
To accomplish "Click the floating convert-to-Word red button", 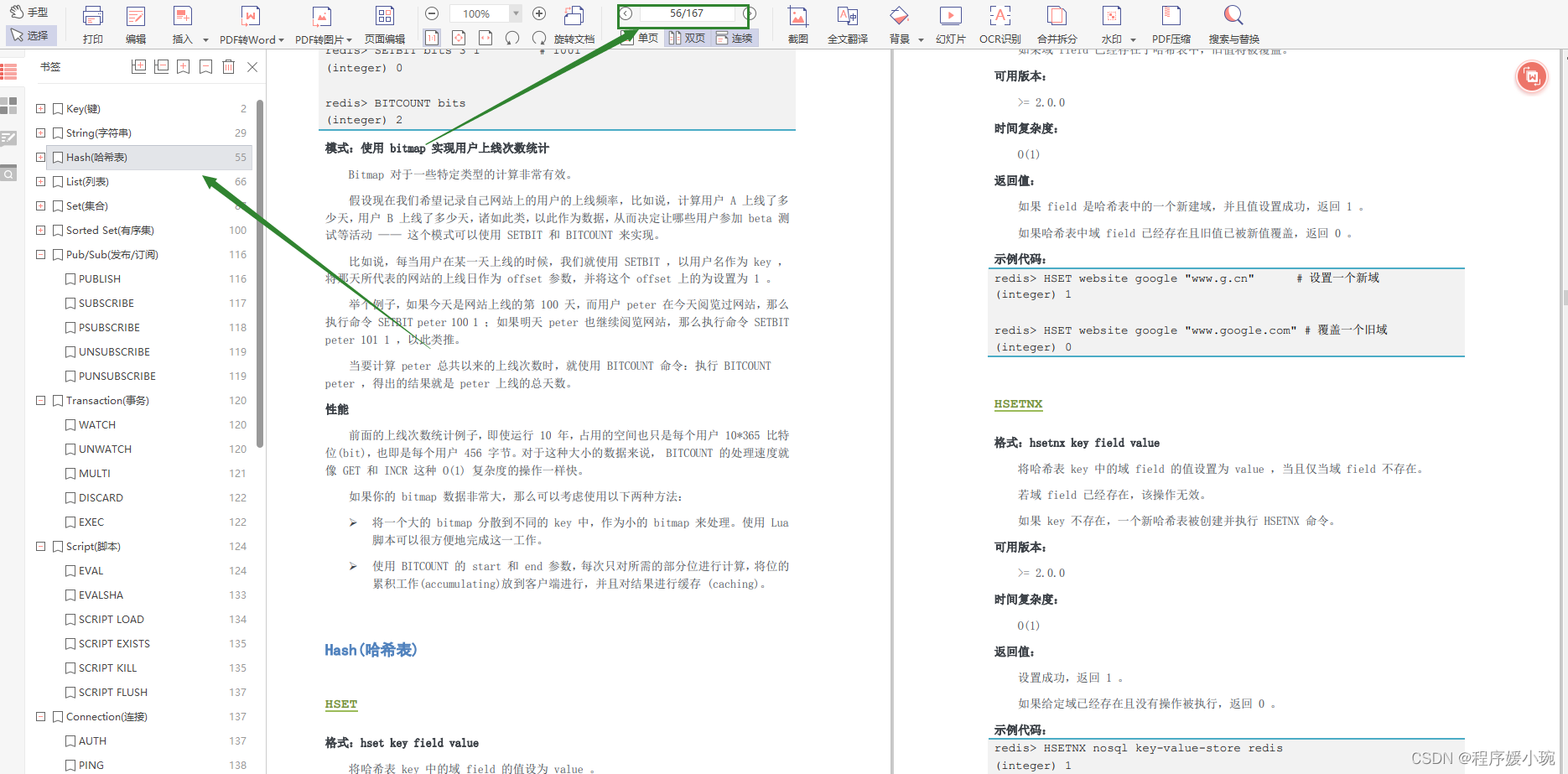I will 1532,77.
